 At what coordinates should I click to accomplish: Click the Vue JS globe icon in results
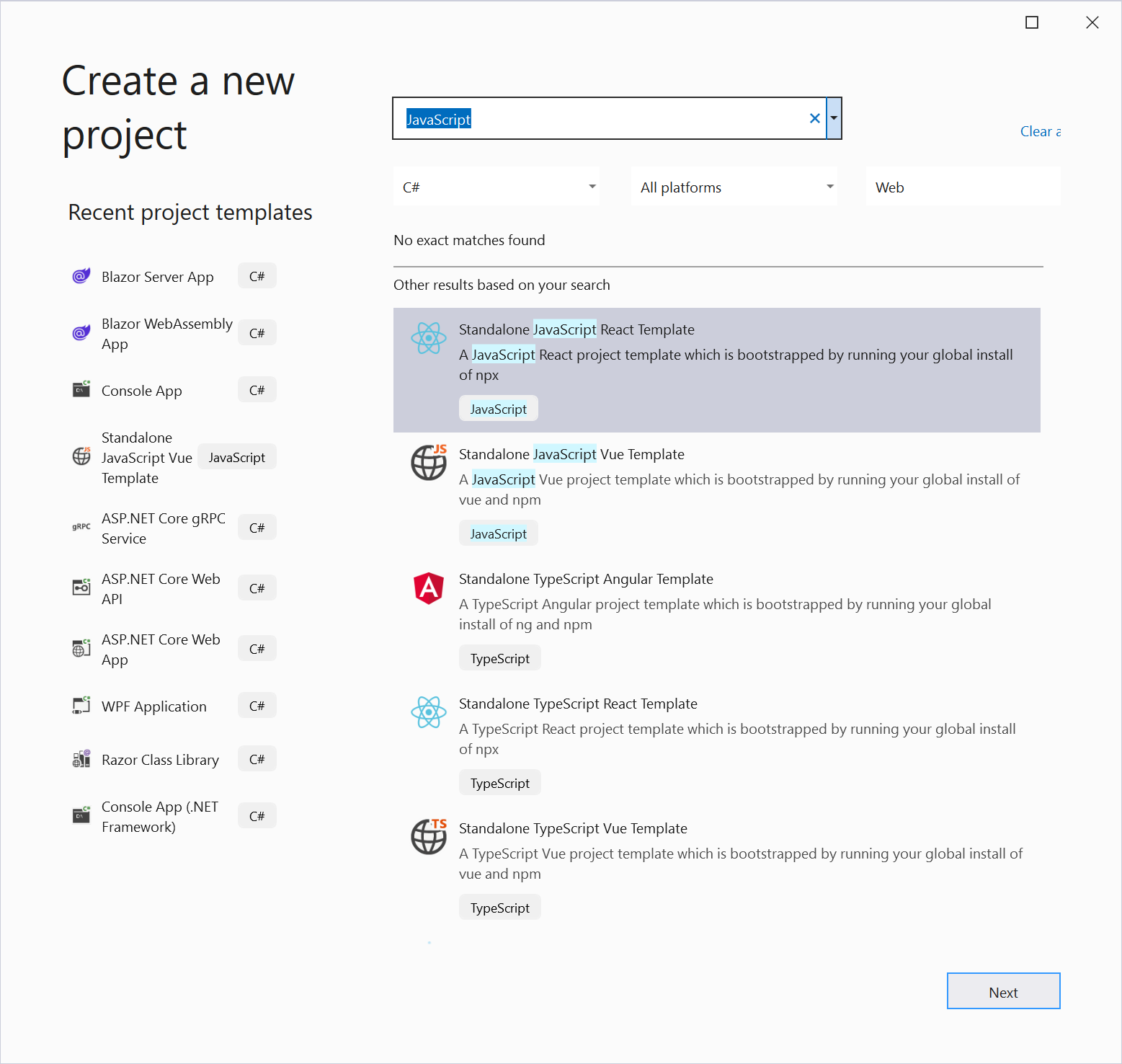[429, 462]
